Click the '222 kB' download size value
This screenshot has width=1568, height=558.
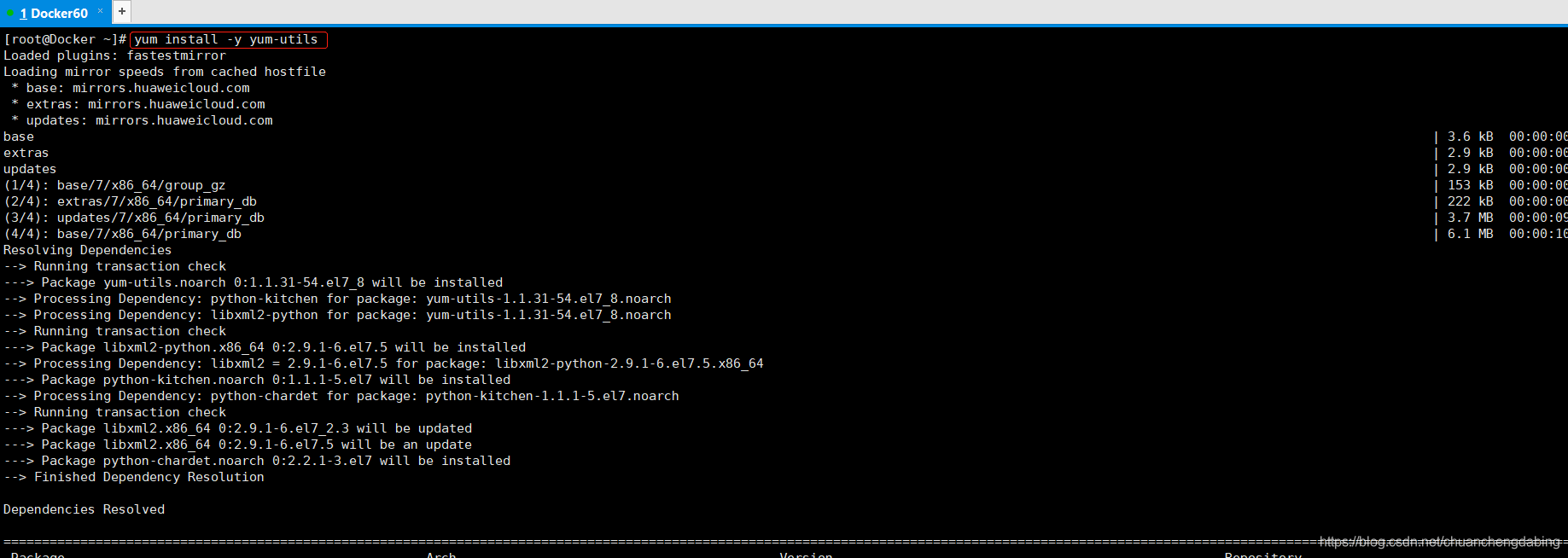(1470, 201)
